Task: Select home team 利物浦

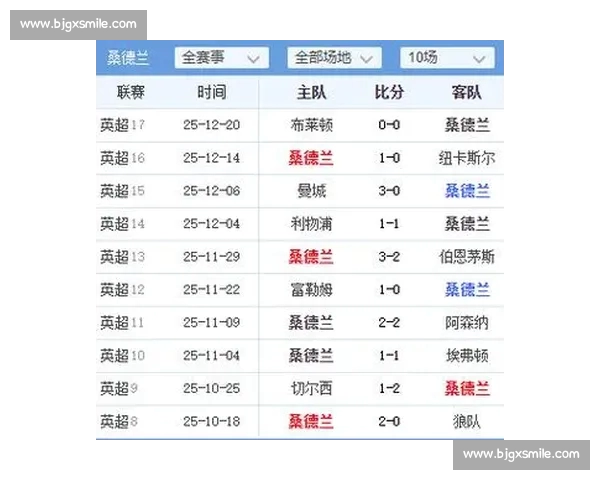Action: 311,224
